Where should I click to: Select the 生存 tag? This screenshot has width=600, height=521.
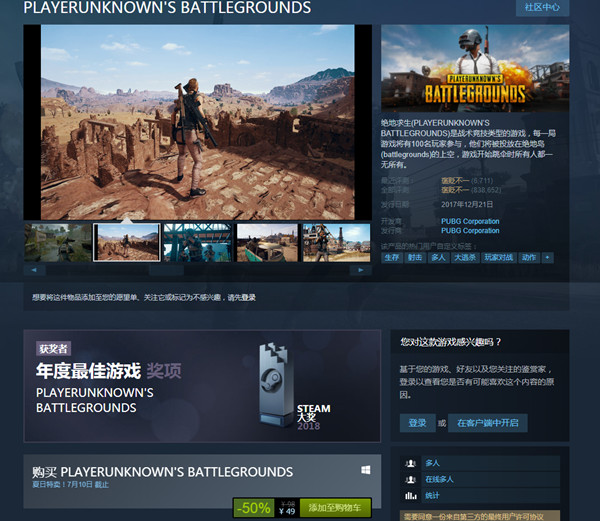(x=392, y=257)
